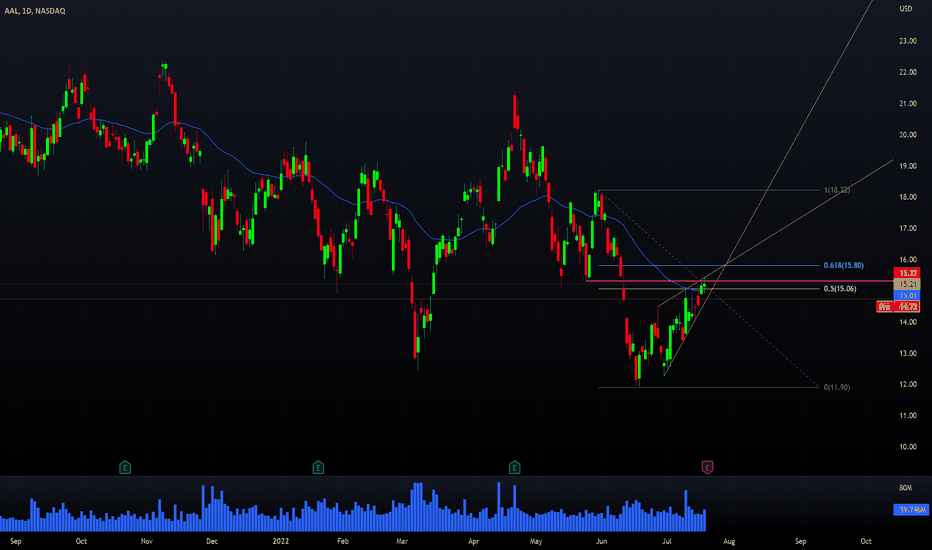This screenshot has width=932, height=550.
Task: Click the Apr label on time axis
Action: (x=473, y=541)
